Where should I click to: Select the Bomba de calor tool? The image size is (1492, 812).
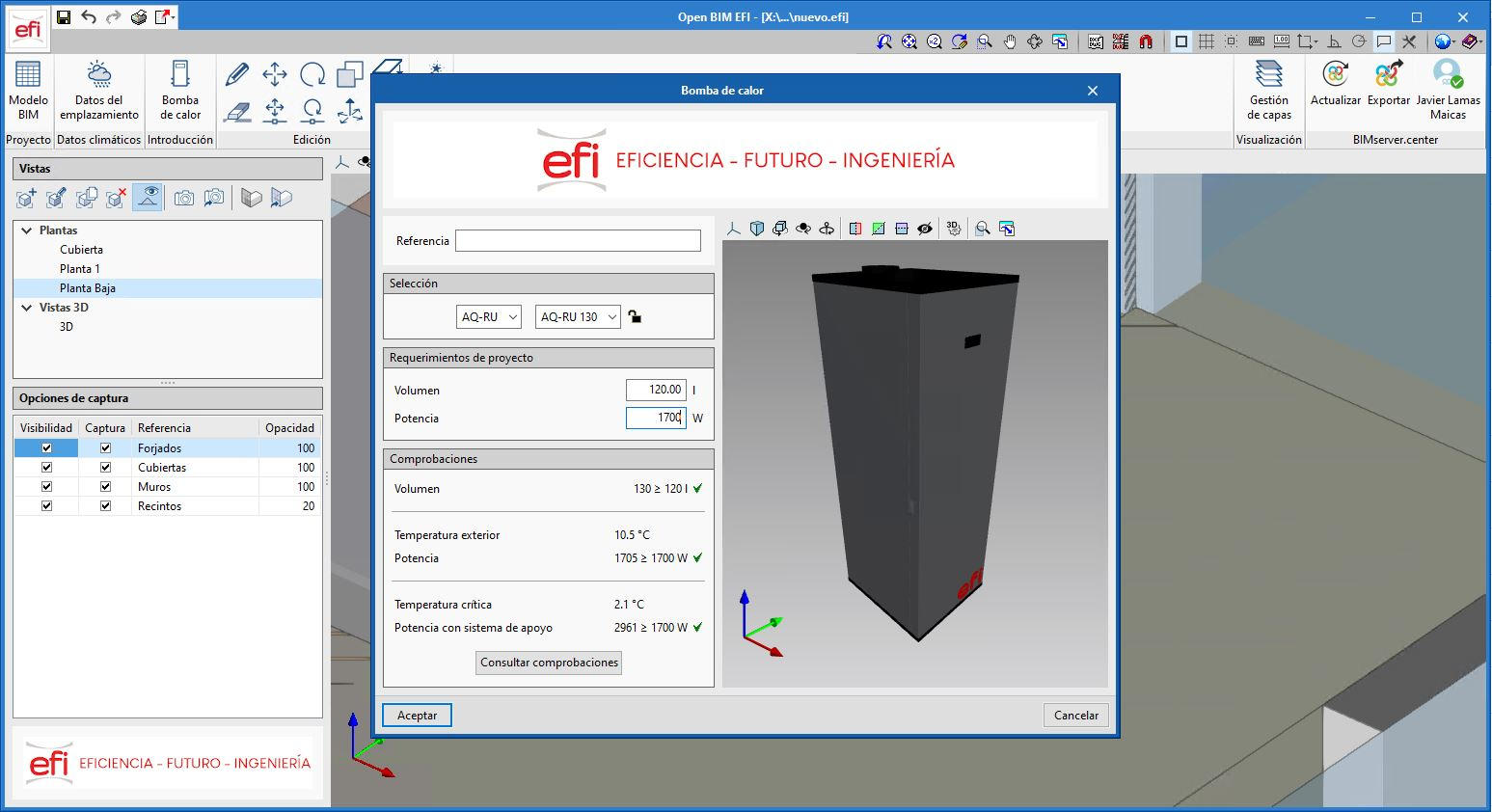click(180, 90)
